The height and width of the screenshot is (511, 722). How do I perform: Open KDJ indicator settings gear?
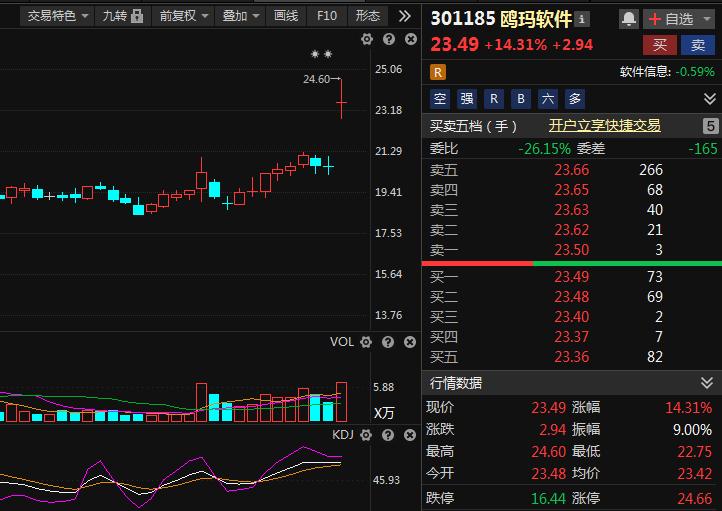tap(366, 435)
